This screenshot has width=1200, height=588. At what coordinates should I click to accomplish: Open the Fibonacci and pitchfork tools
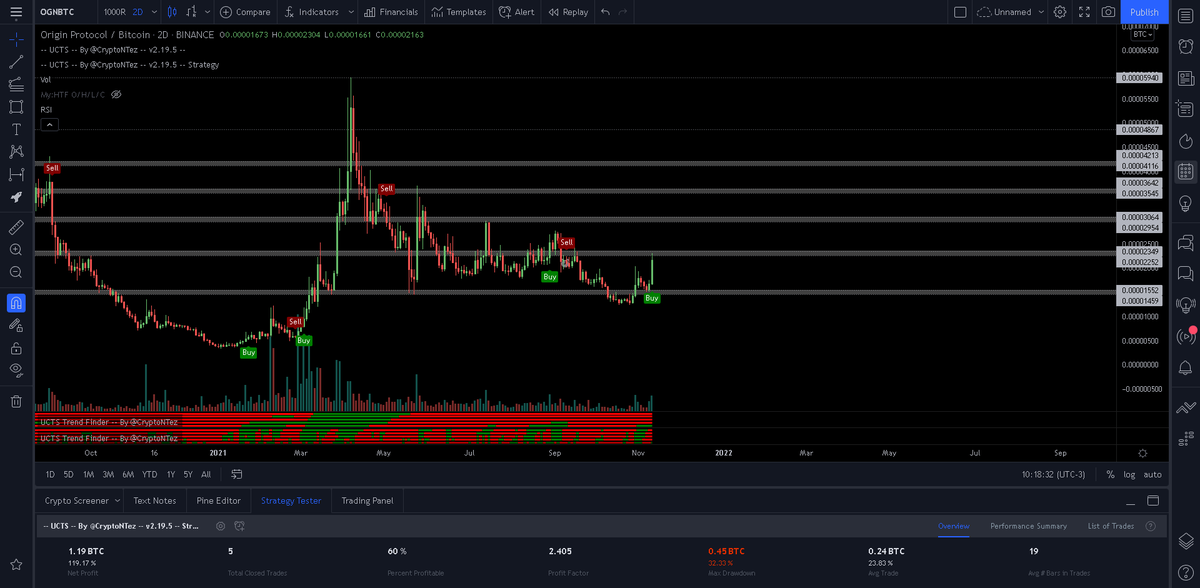click(x=16, y=84)
